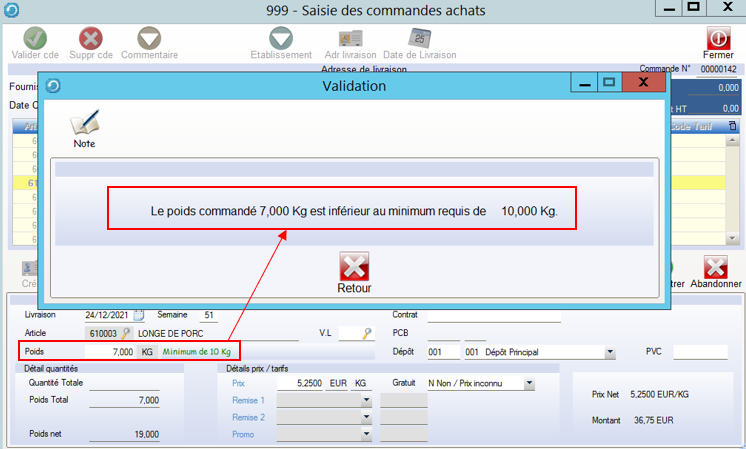Click the Retour red cross icon

tap(354, 266)
